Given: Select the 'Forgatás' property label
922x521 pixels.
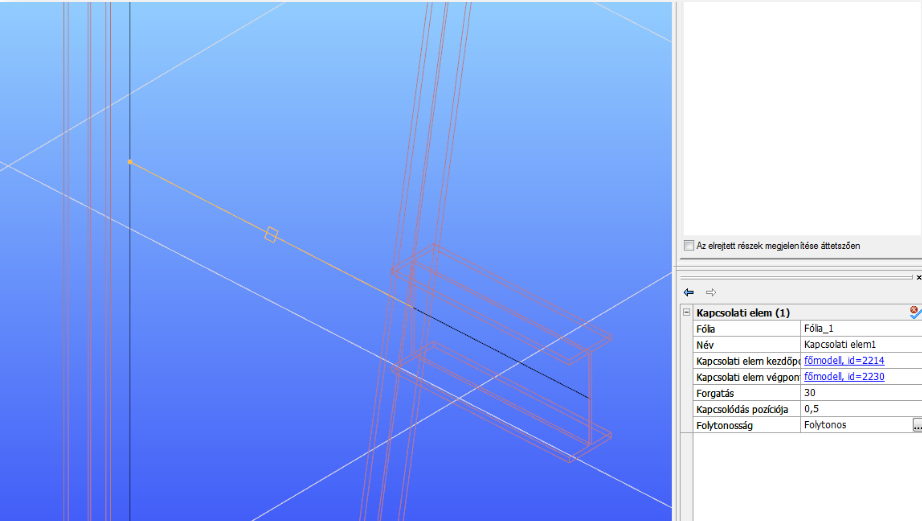Looking at the screenshot, I should point(715,393).
